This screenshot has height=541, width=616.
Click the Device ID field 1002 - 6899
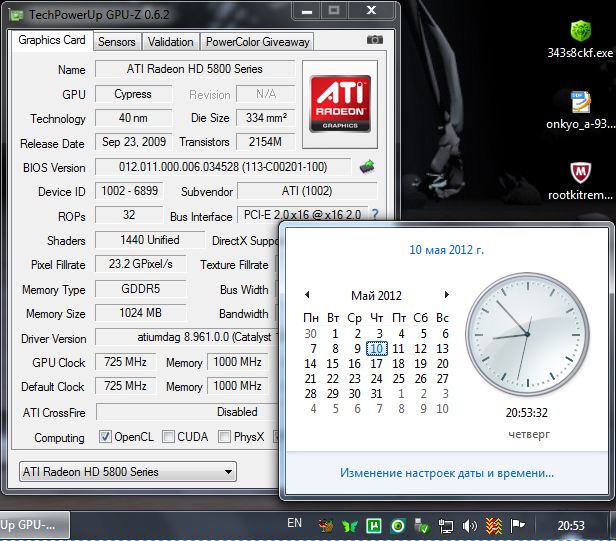point(129,191)
